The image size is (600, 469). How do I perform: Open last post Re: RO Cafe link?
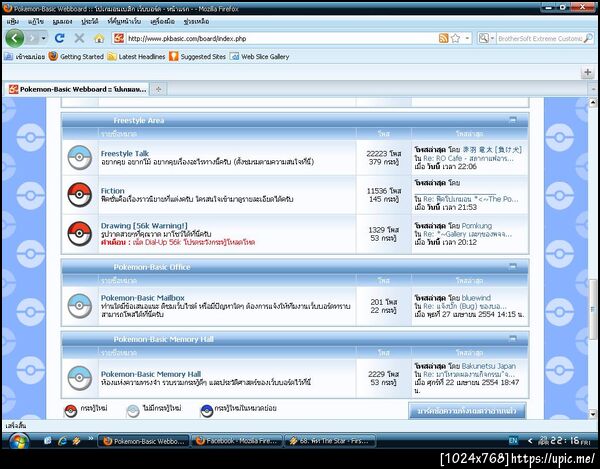point(468,158)
